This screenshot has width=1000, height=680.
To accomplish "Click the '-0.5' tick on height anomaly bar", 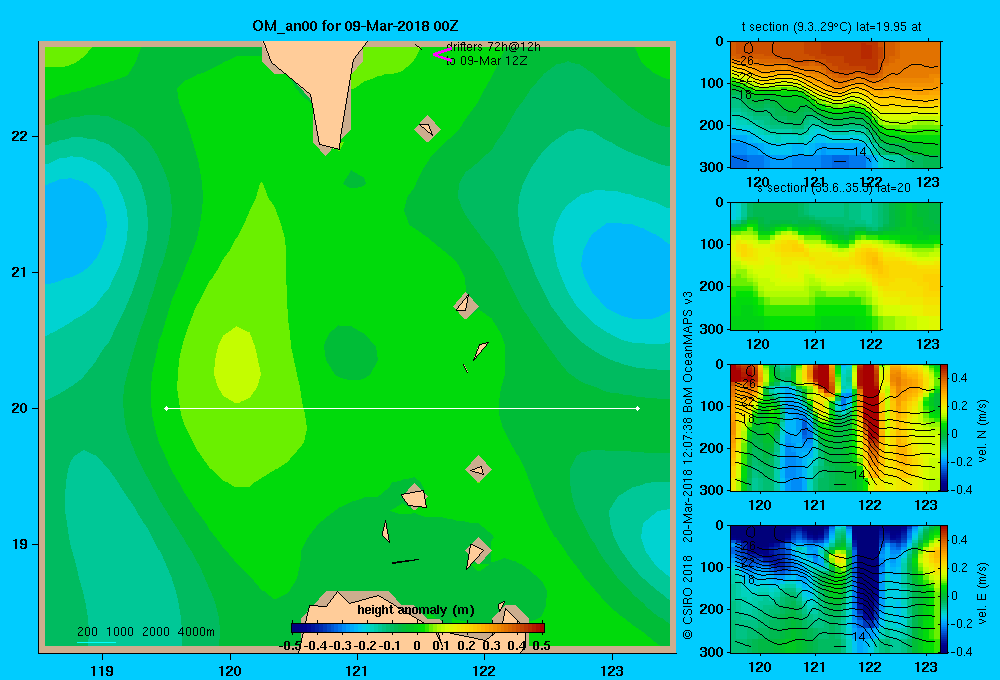I will (290, 646).
